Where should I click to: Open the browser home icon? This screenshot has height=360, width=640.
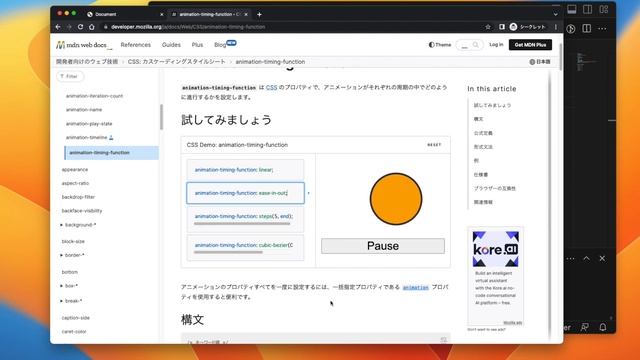tap(92, 27)
